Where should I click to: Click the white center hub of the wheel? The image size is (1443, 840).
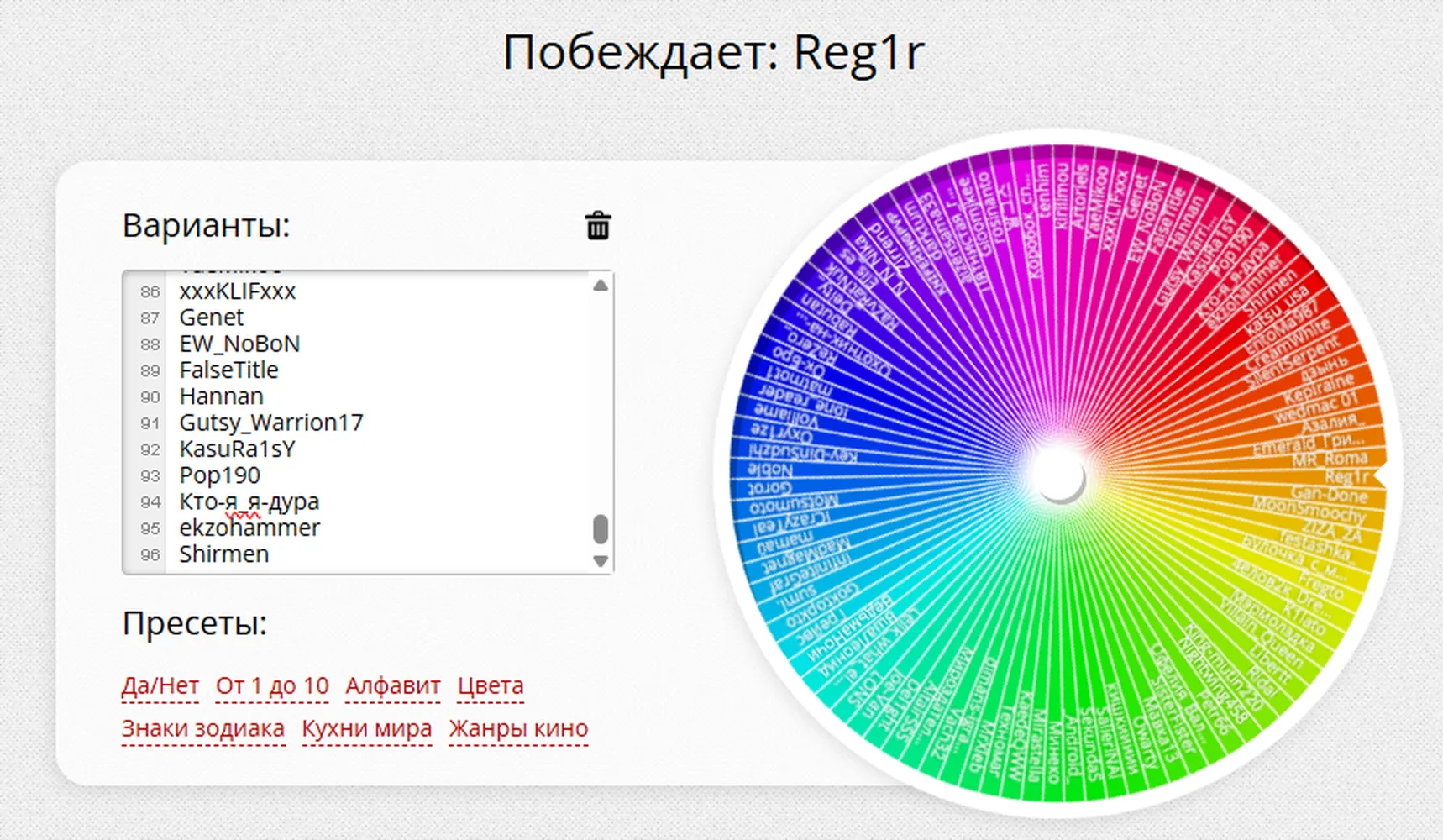click(x=1058, y=475)
